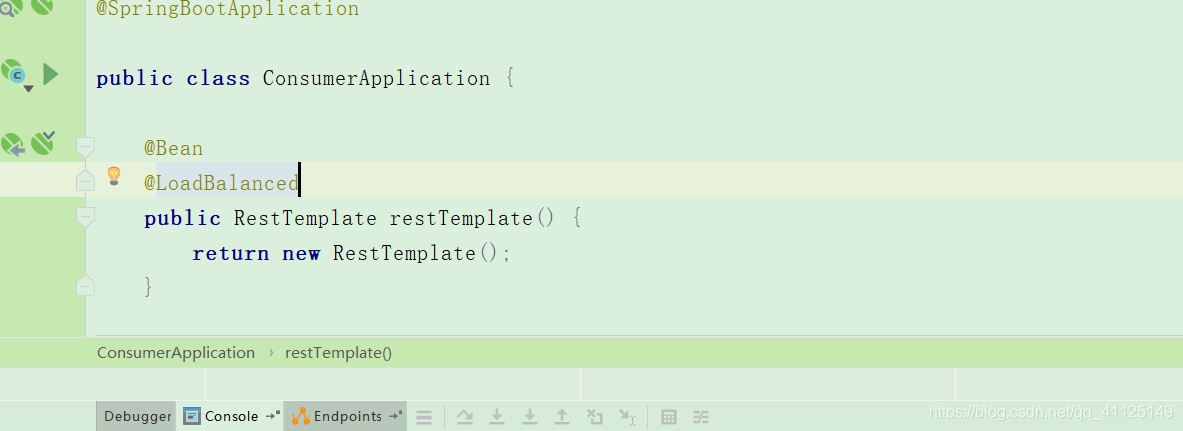This screenshot has width=1183, height=431.
Task: Click the green Run gutter arrow
Action: click(x=51, y=74)
